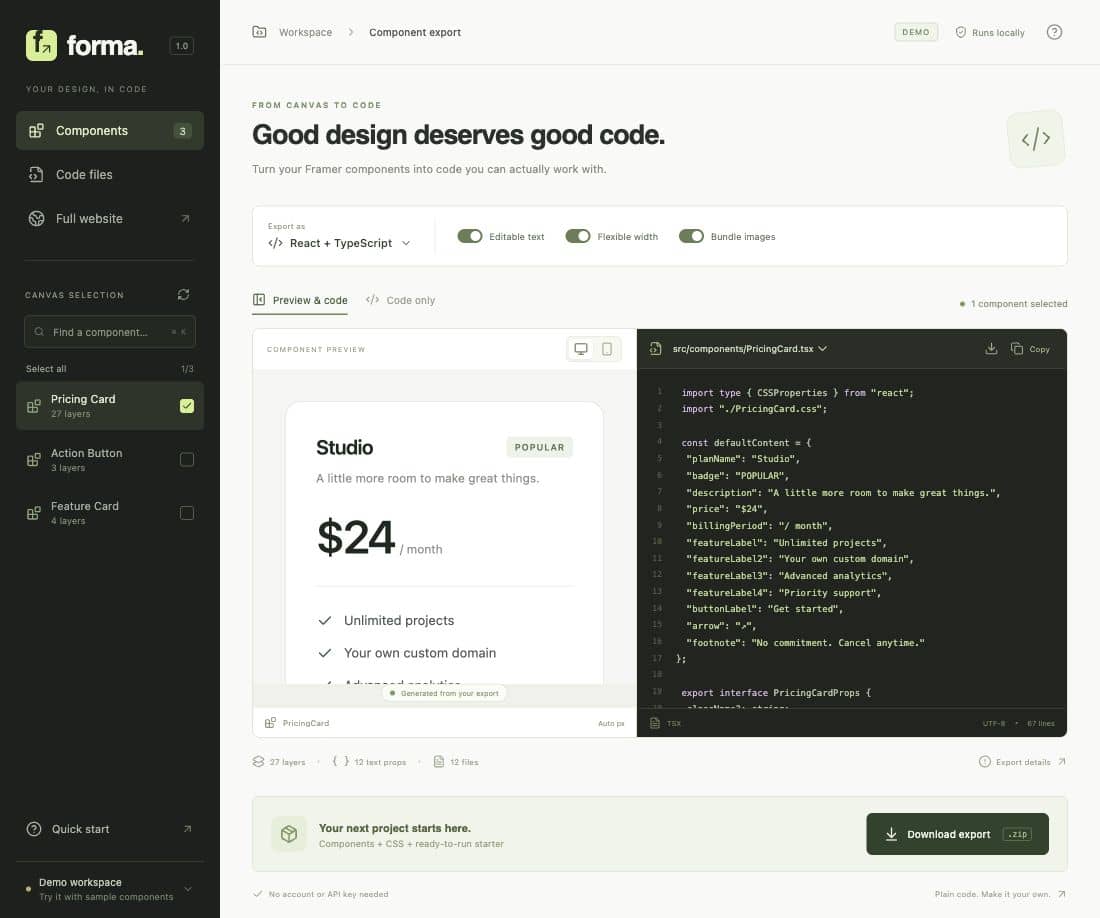Click the version 1.0 badge
1100x918 pixels.
[x=182, y=46]
